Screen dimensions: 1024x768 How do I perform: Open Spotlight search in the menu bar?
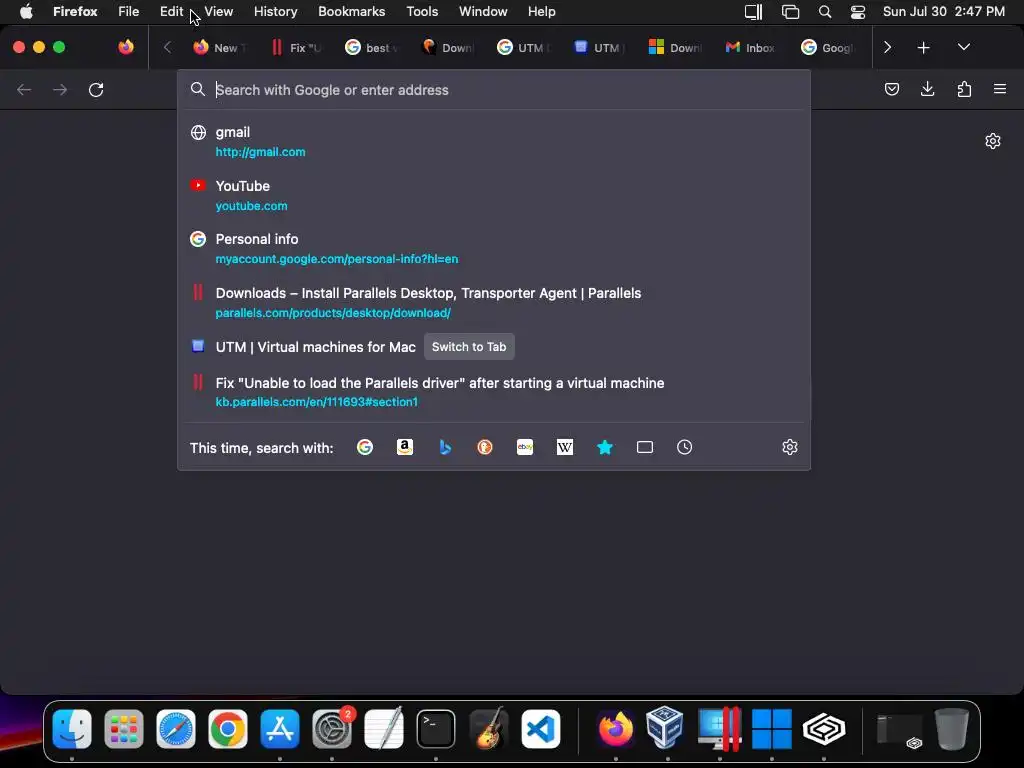[825, 12]
